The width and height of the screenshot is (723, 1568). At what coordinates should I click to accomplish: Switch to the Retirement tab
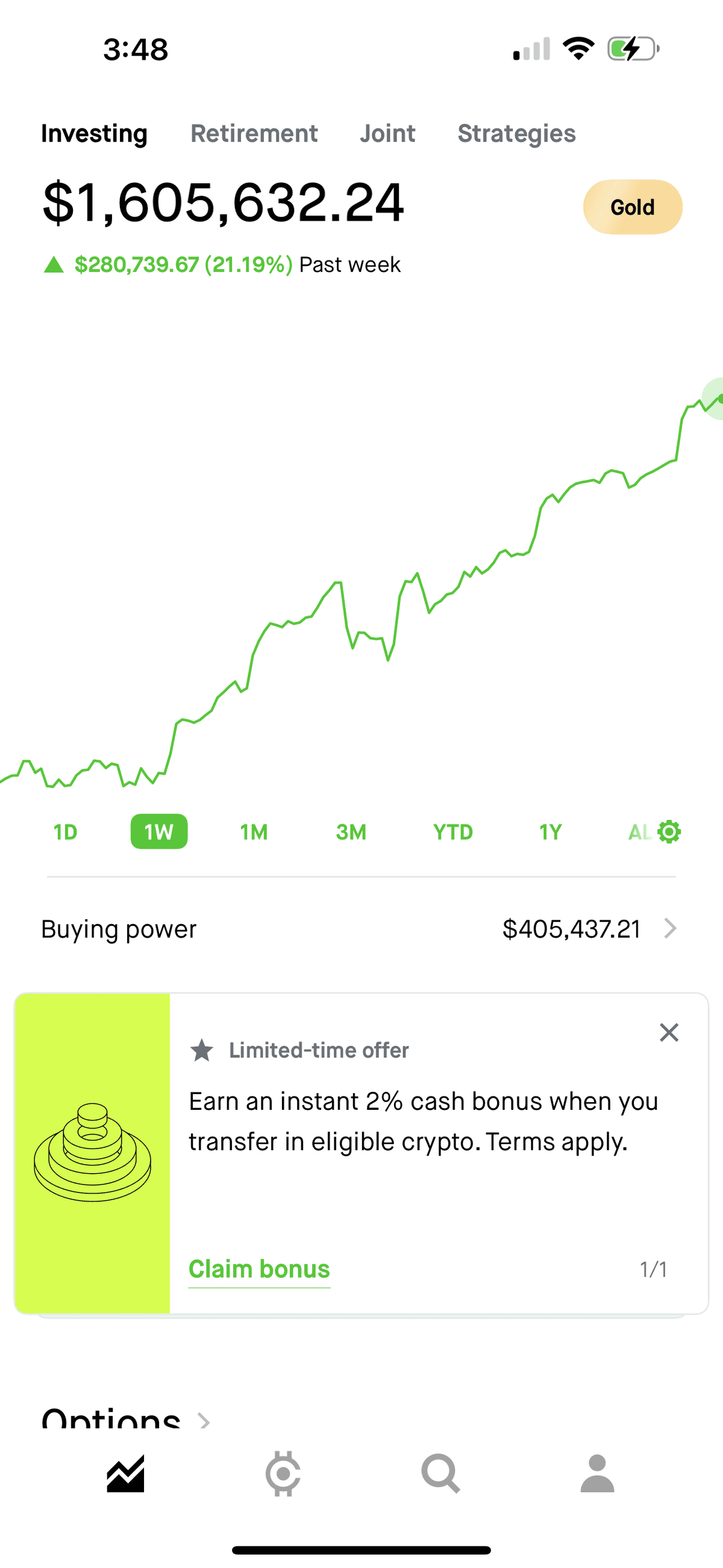pyautogui.click(x=254, y=134)
